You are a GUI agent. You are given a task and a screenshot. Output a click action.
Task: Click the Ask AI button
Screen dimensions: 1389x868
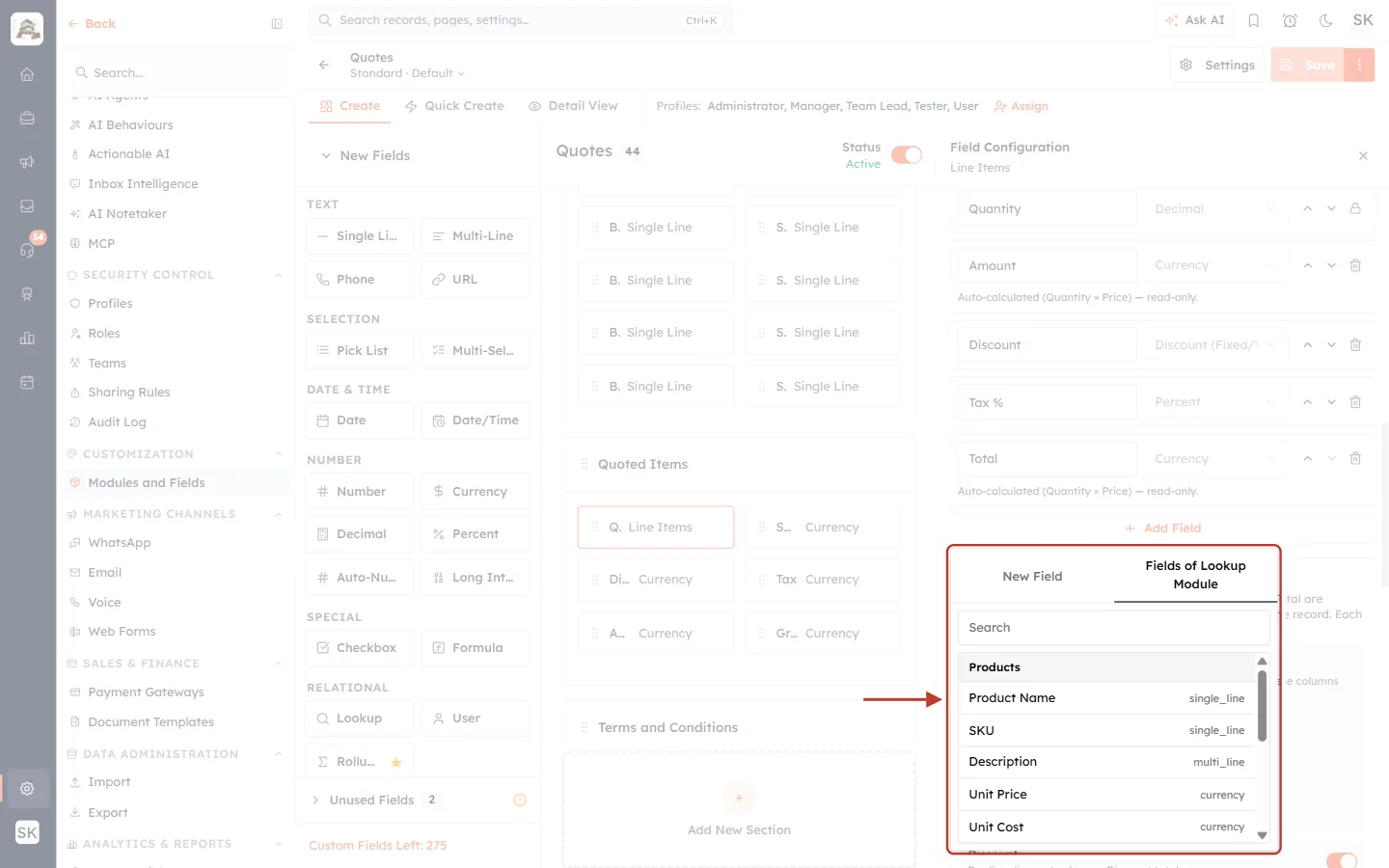point(1194,20)
